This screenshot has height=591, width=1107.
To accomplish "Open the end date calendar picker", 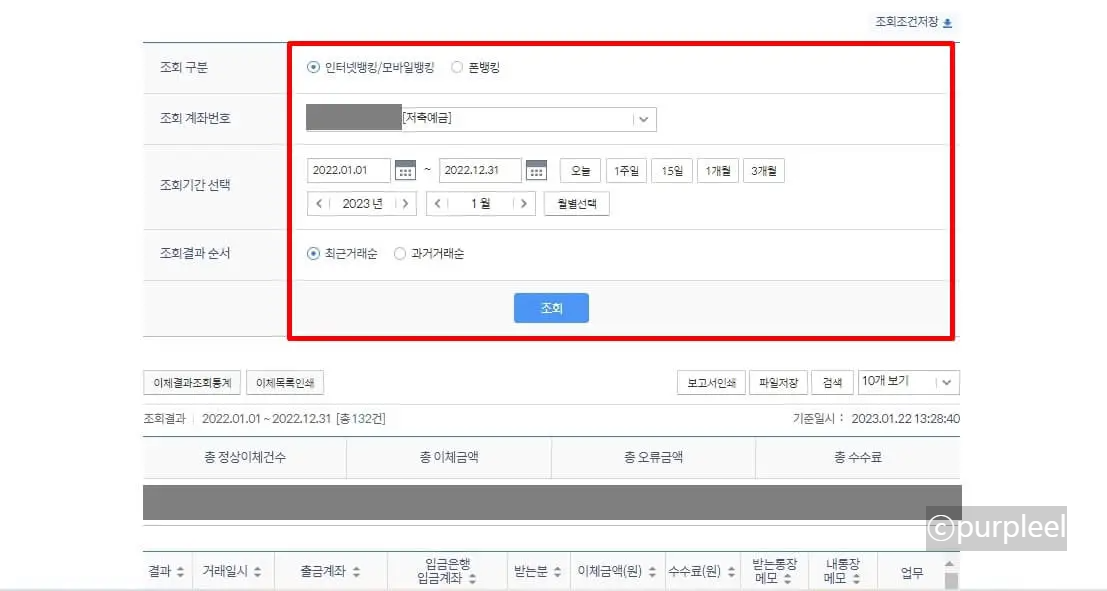I will [537, 170].
